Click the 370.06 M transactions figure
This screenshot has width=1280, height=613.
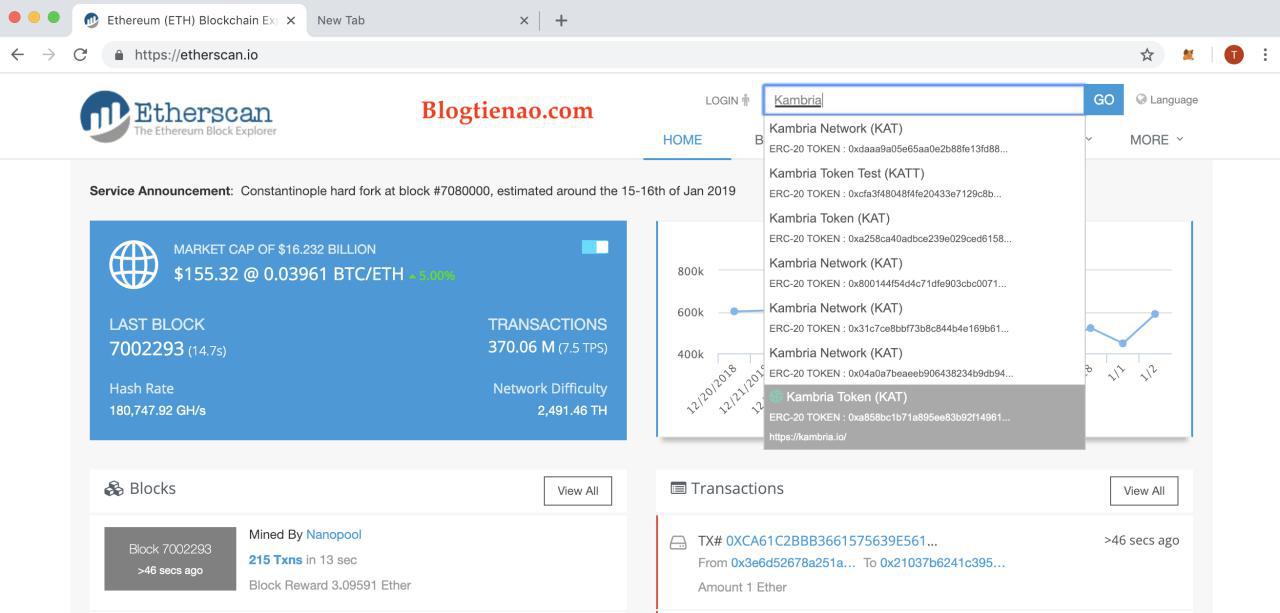coord(520,347)
